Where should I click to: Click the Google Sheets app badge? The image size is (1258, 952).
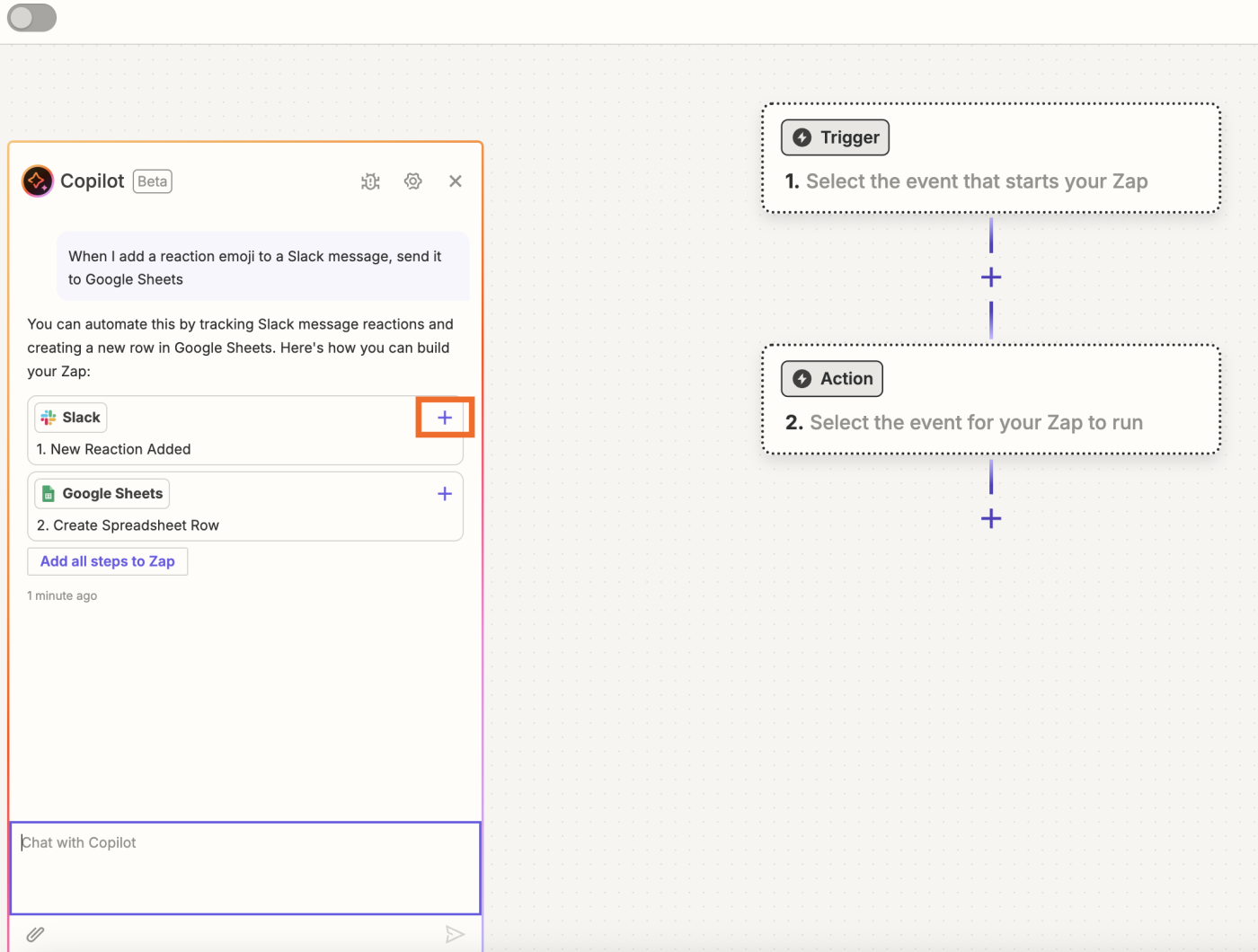tap(102, 494)
